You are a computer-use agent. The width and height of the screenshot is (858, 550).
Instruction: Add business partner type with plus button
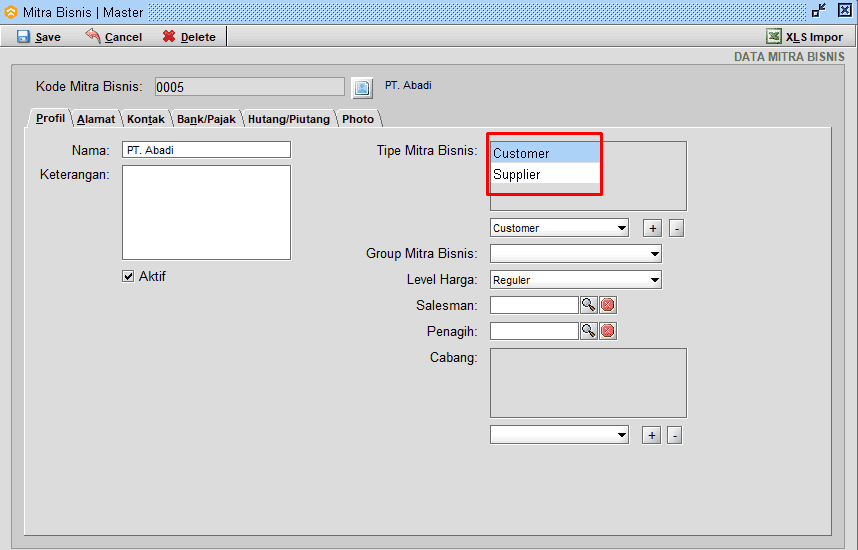pyautogui.click(x=652, y=228)
